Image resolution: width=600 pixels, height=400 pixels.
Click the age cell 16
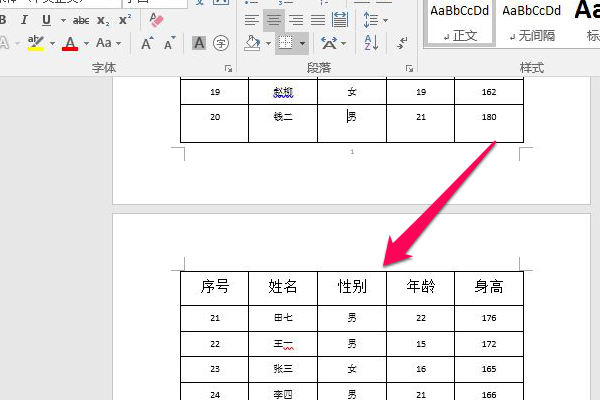(421, 369)
